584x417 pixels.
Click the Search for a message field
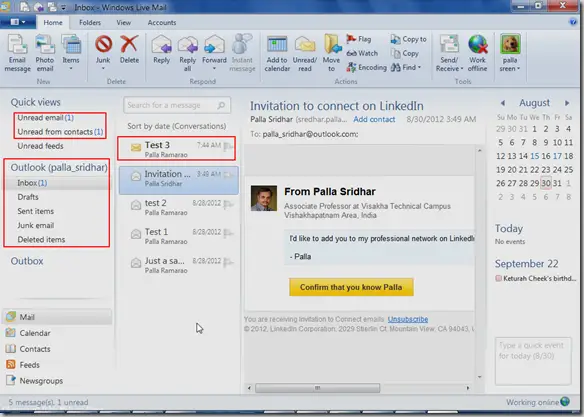[177, 105]
